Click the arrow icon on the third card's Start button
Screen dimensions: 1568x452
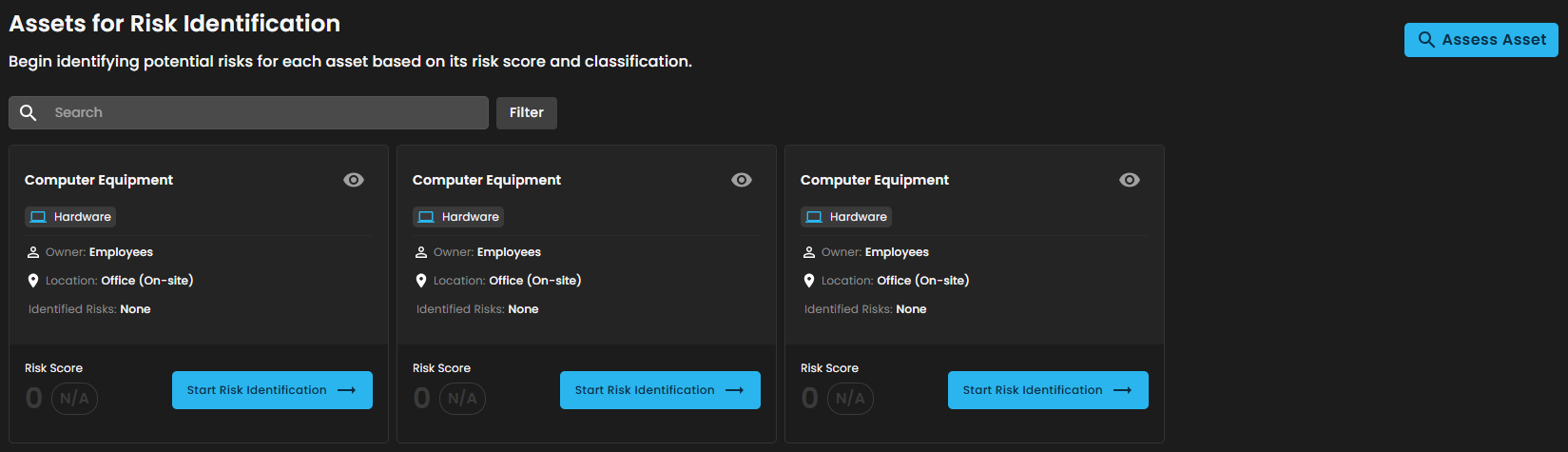pyautogui.click(x=1123, y=390)
